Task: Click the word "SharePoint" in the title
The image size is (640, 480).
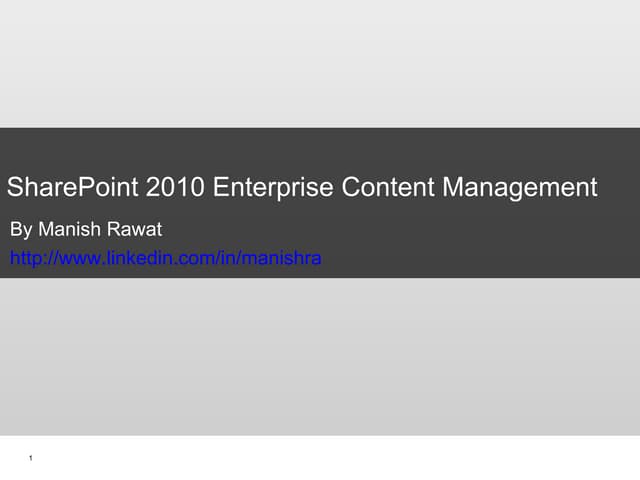Action: [x=72, y=187]
